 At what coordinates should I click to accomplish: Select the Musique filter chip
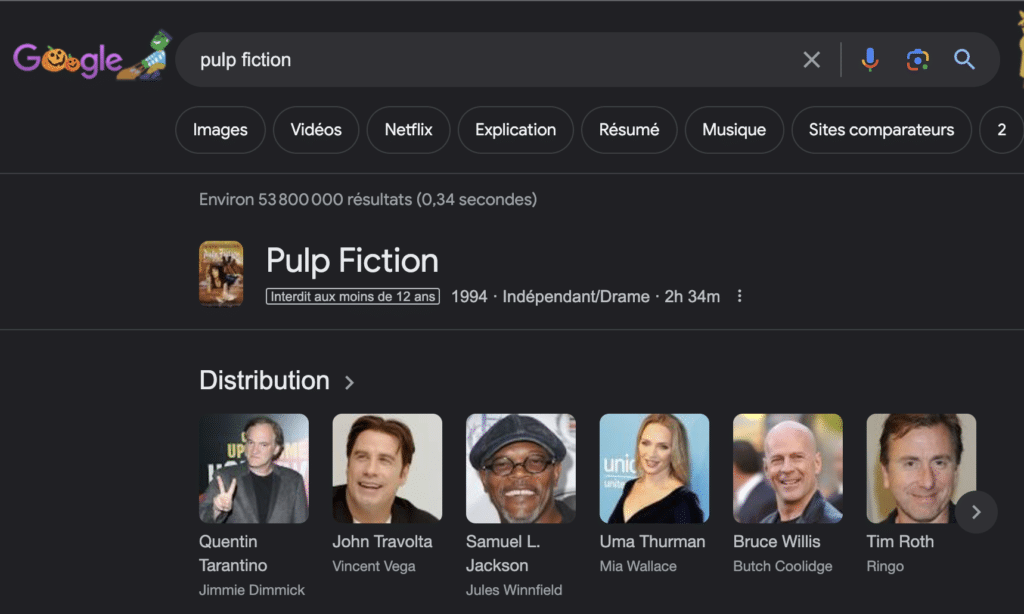tap(734, 130)
